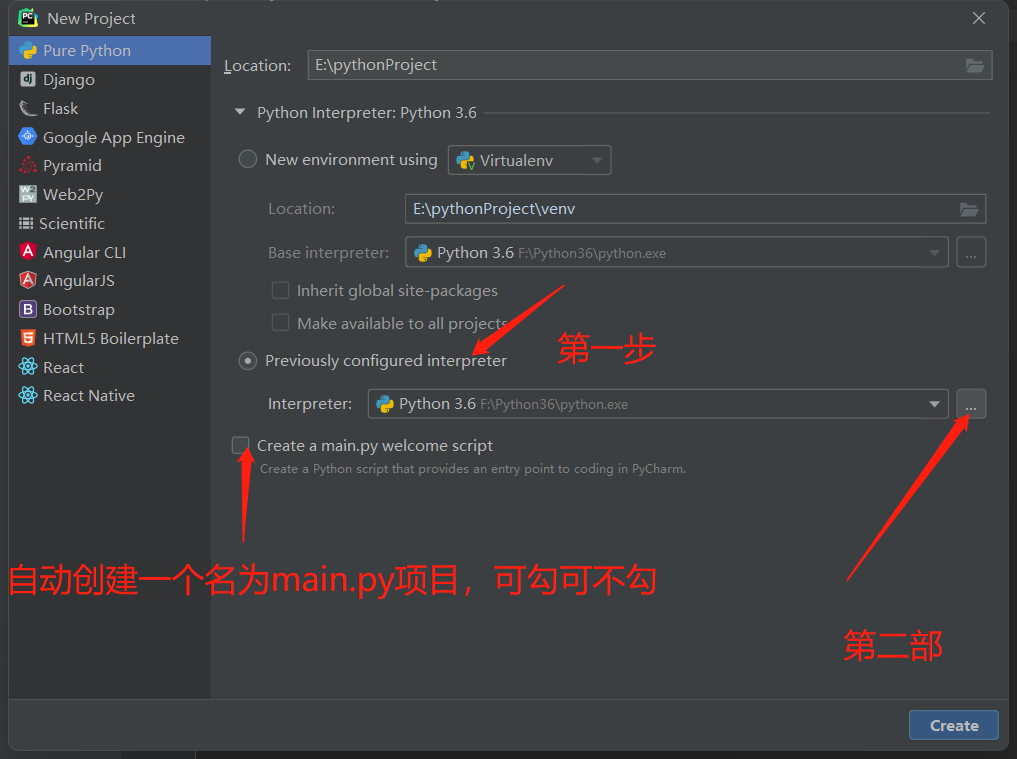The image size is (1017, 759).
Task: Click the Bootstrap B icon
Action: 28,309
